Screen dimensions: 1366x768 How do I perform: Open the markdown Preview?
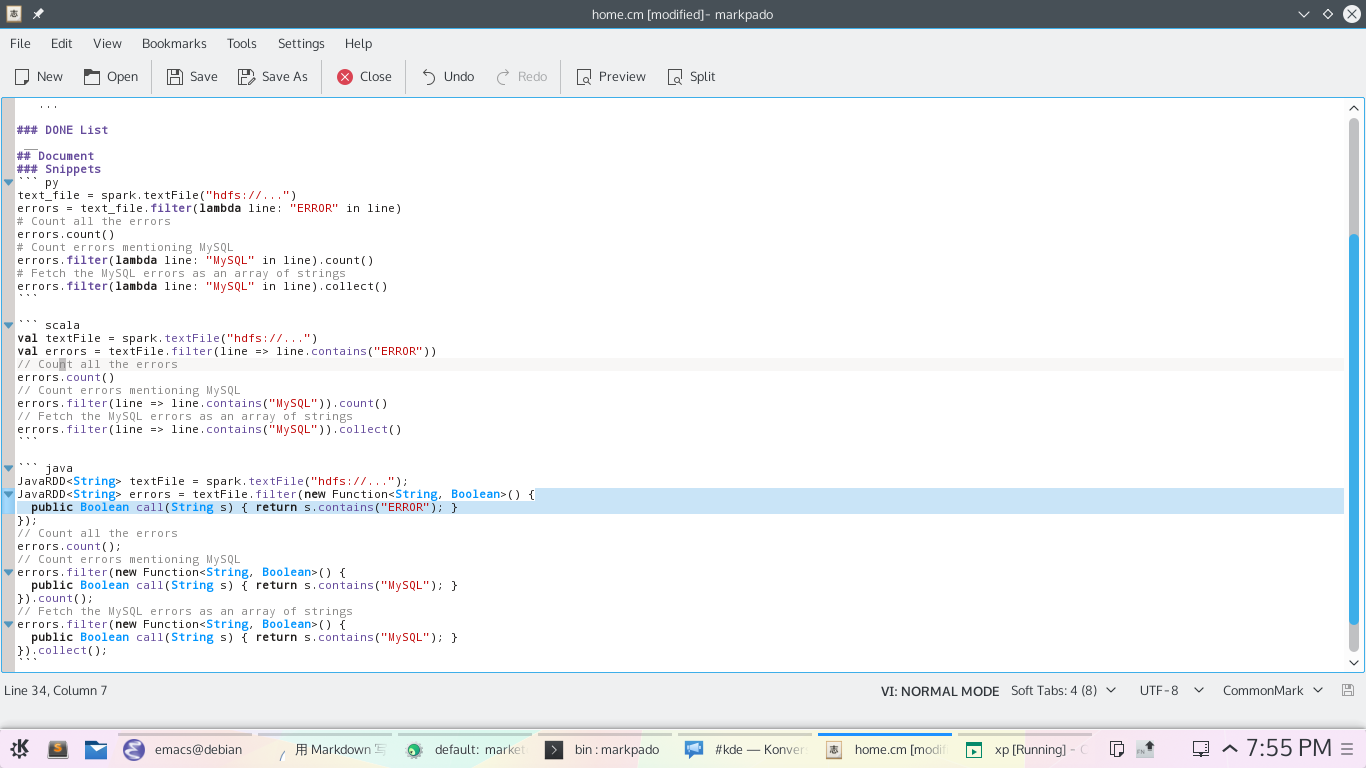tap(611, 76)
